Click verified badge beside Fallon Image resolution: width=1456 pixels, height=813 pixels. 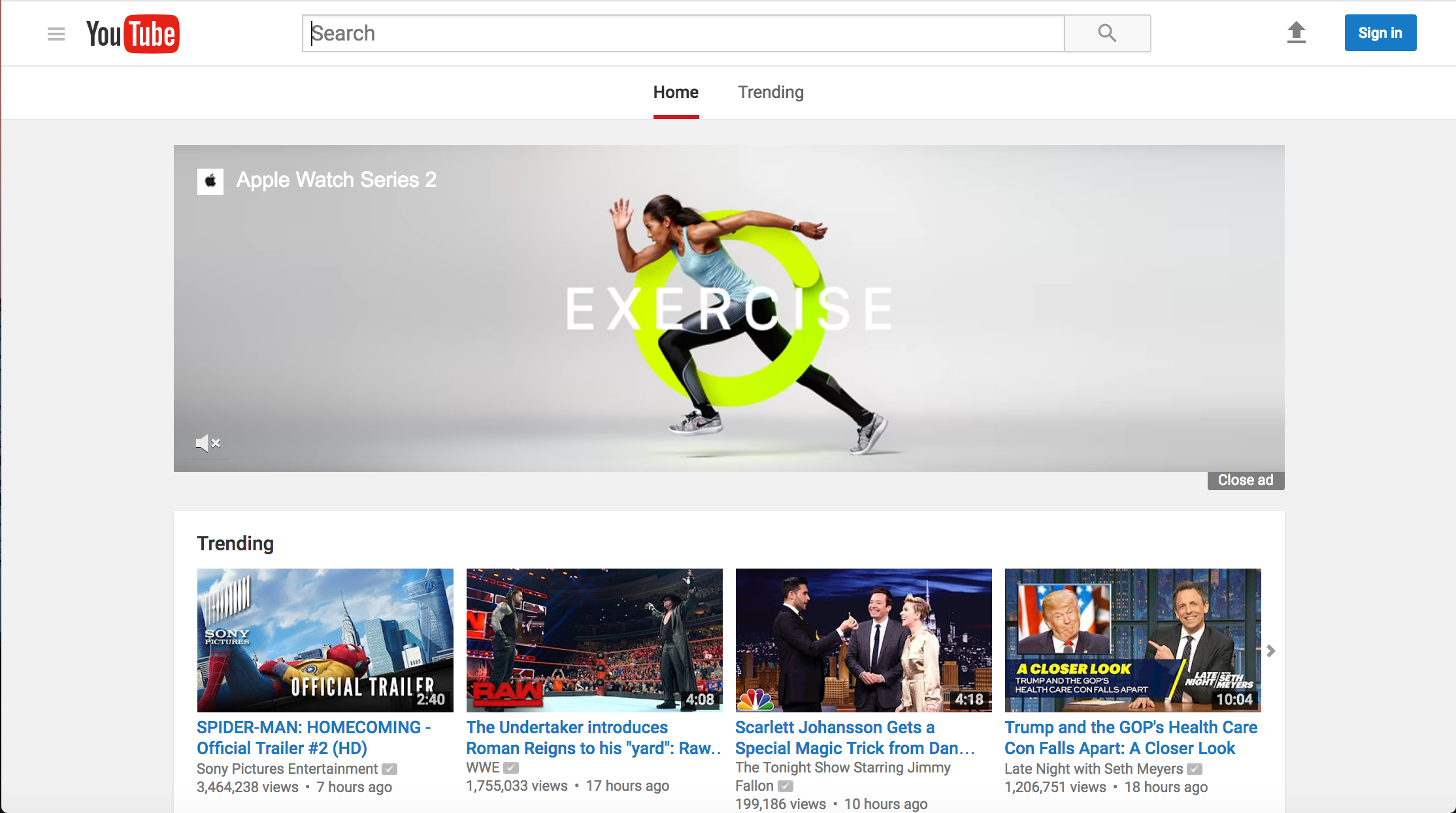(786, 786)
